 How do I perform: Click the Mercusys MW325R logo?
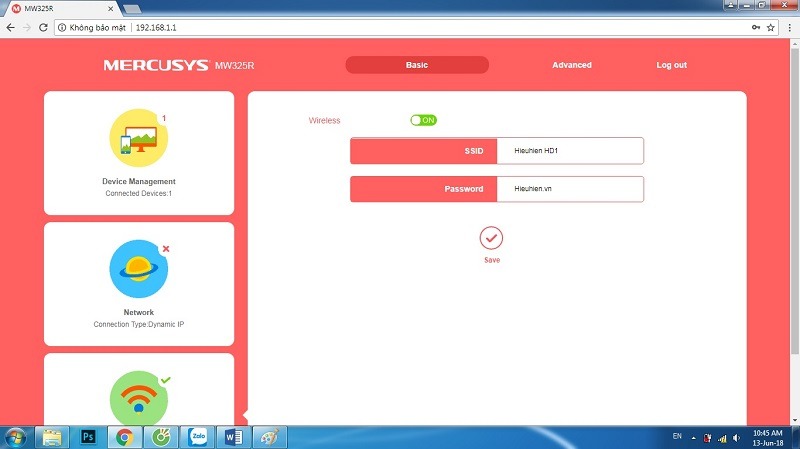(179, 65)
